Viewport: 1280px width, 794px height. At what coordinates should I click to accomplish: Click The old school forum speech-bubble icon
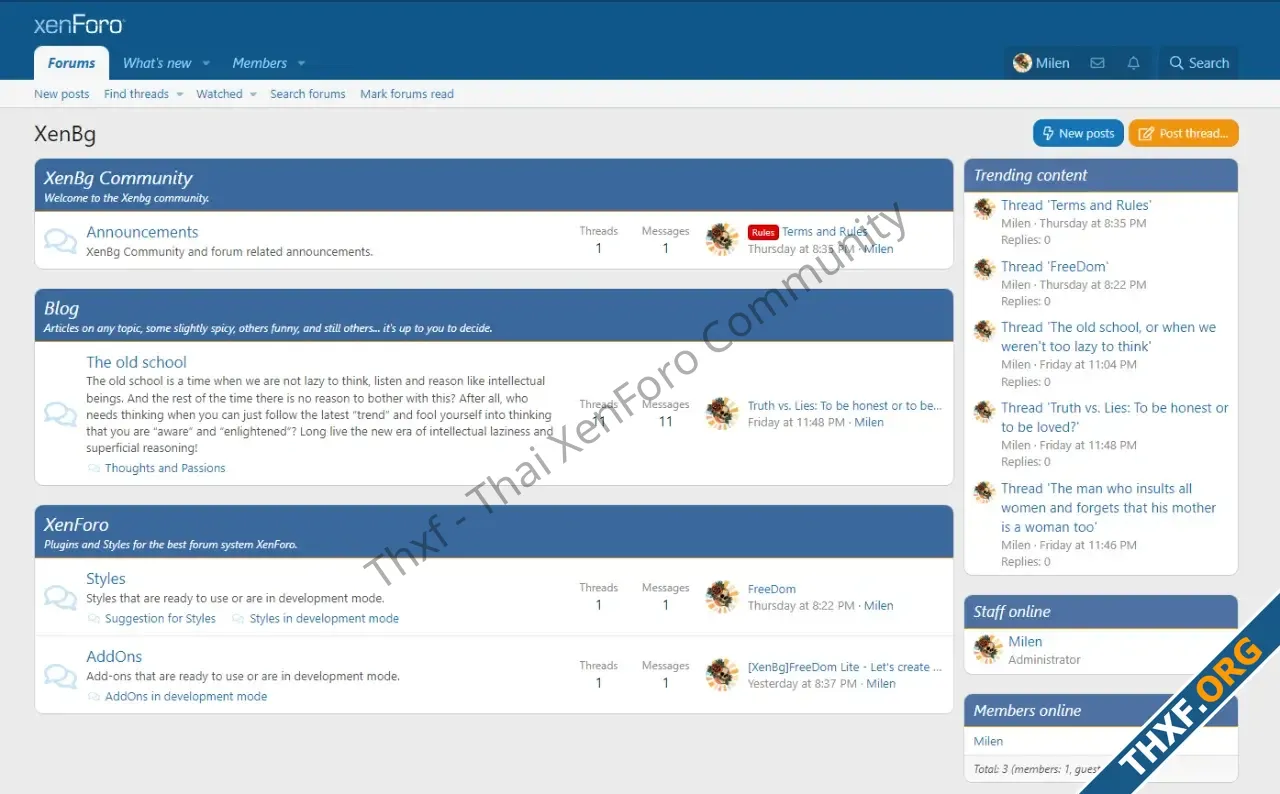60,414
